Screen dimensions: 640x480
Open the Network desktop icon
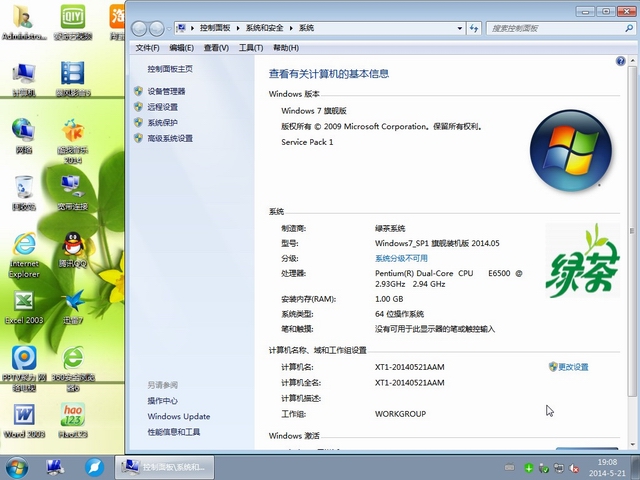coord(24,136)
